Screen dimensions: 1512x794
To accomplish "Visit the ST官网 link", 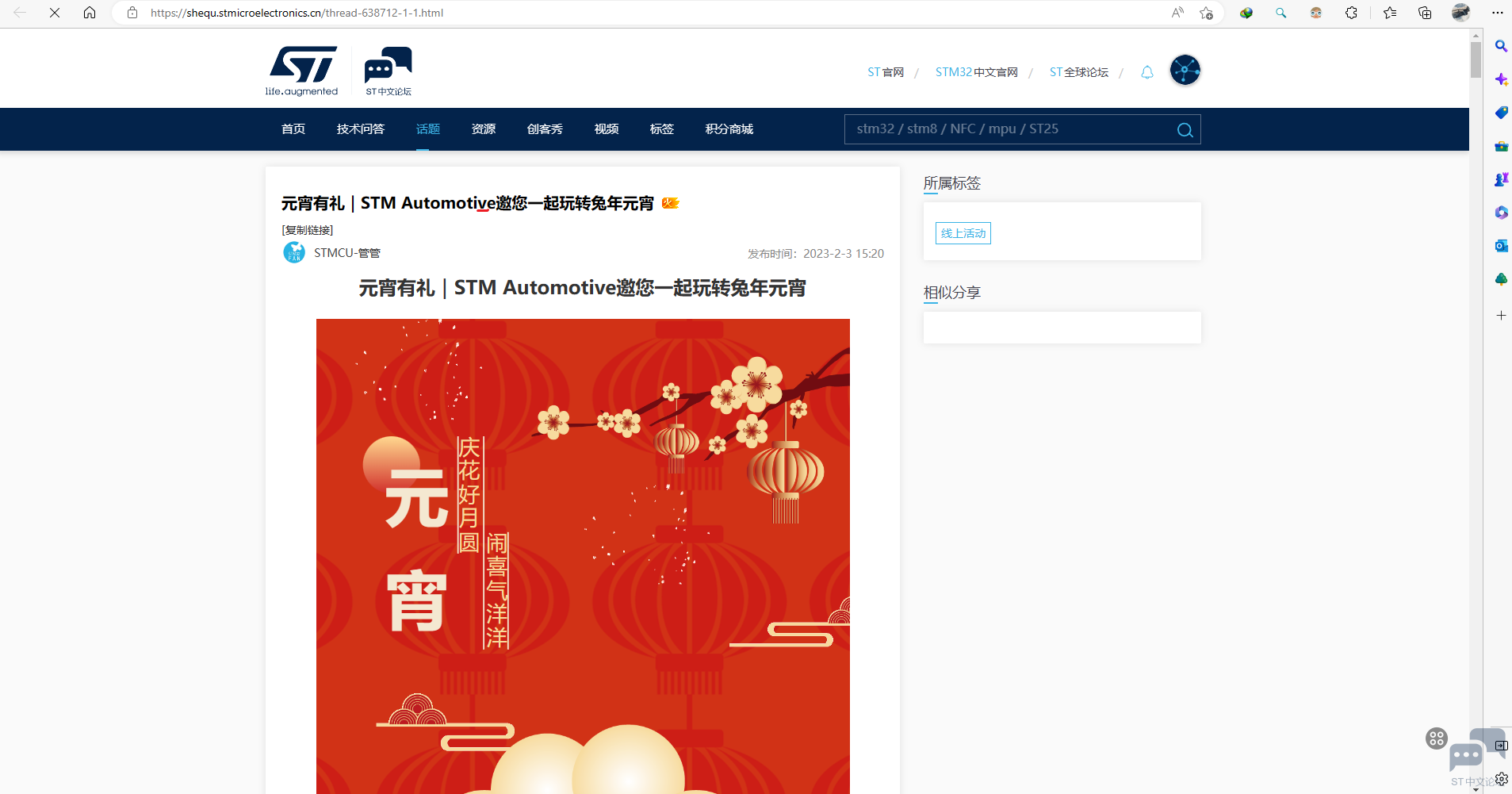I will pyautogui.click(x=886, y=72).
